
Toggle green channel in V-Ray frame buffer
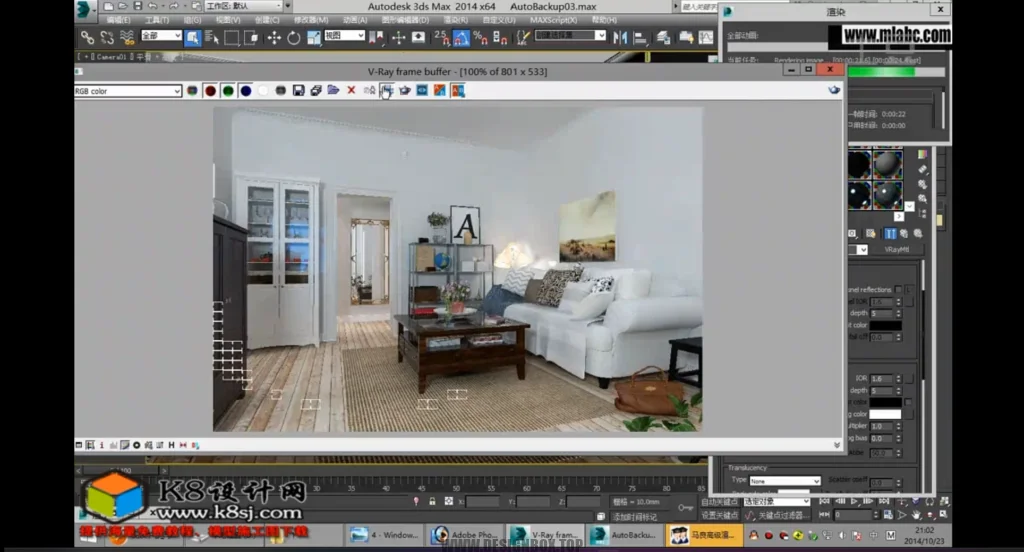228,90
